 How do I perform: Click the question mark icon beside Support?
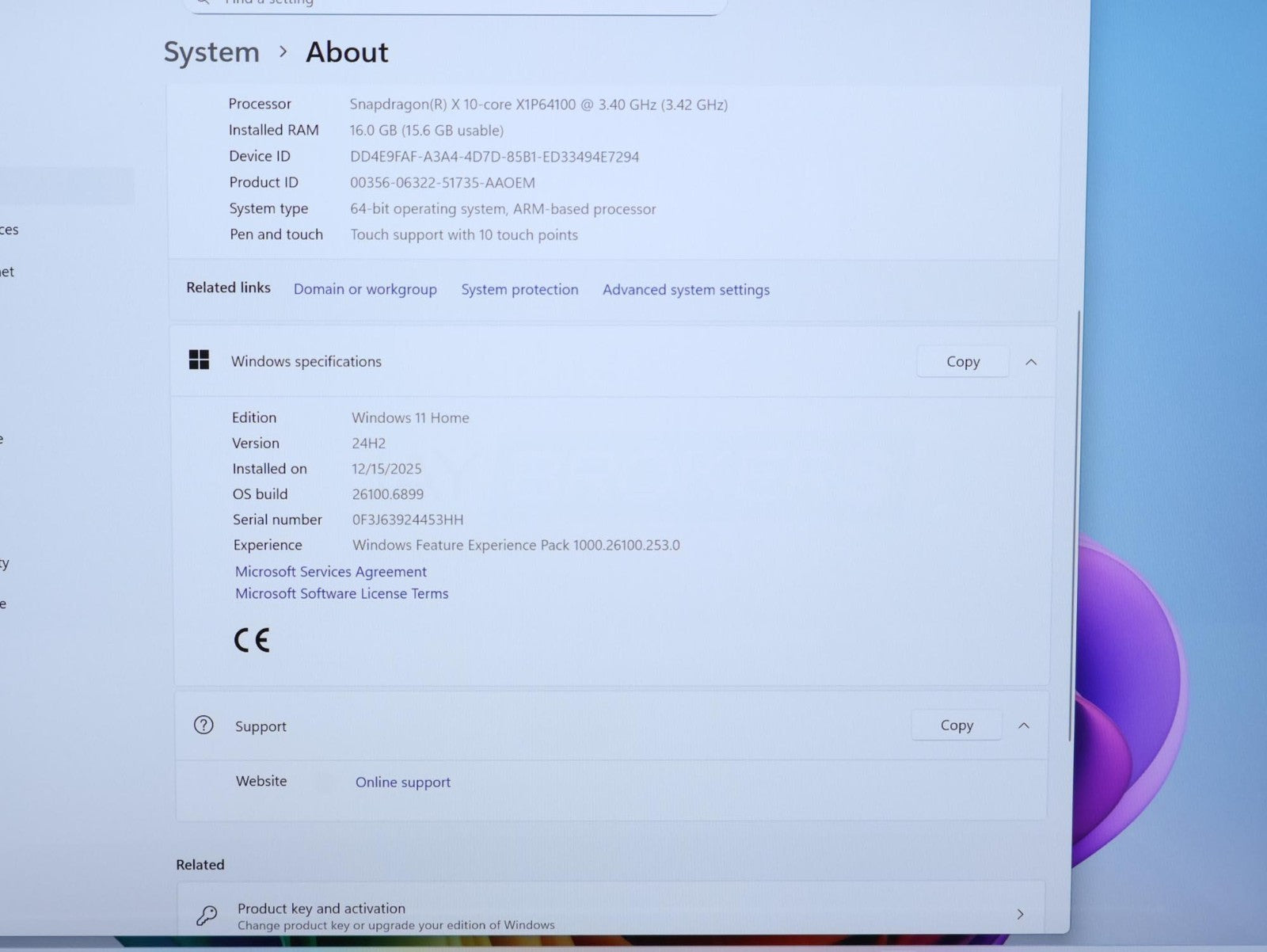204,725
